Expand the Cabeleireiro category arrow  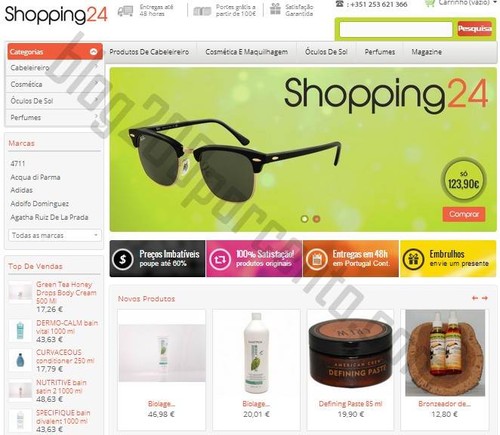click(96, 68)
